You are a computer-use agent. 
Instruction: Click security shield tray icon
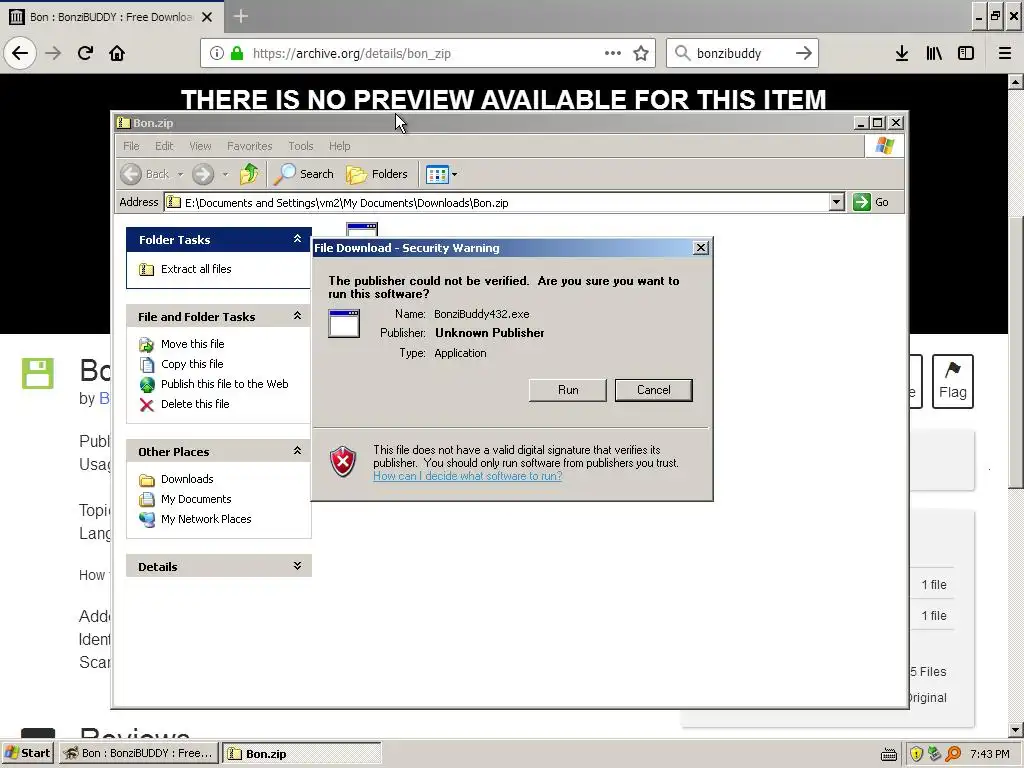pyautogui.click(x=916, y=754)
